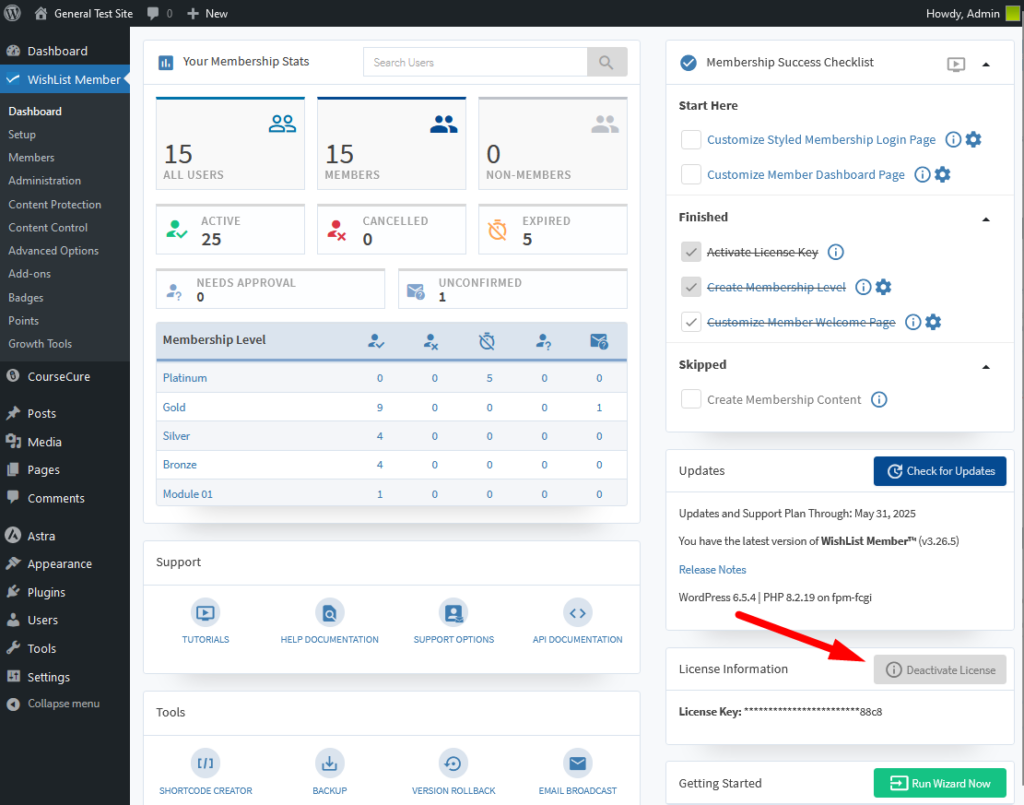Open the Shortcode Creator tool icon
The height and width of the screenshot is (805, 1024).
click(x=205, y=762)
